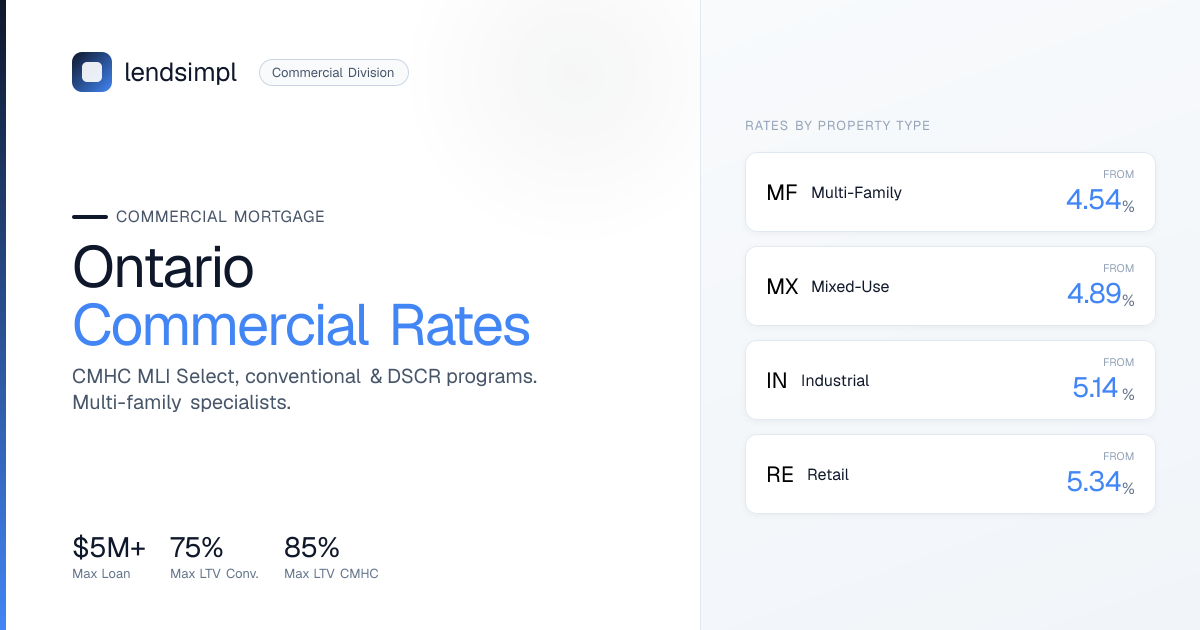The width and height of the screenshot is (1200, 630).
Task: Click the Commercial Rates blue heading
Action: (301, 326)
